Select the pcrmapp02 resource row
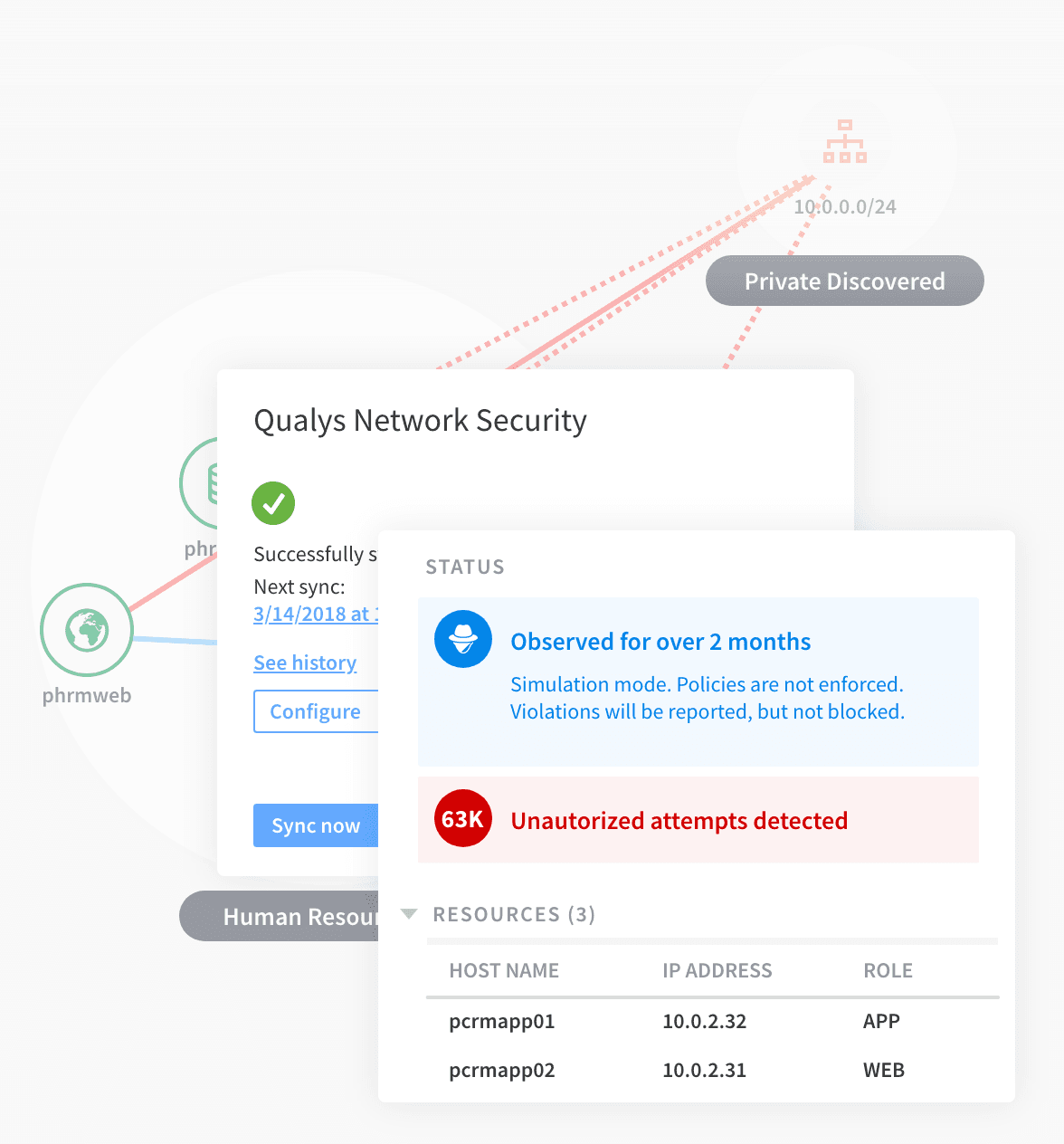 [x=713, y=1071]
